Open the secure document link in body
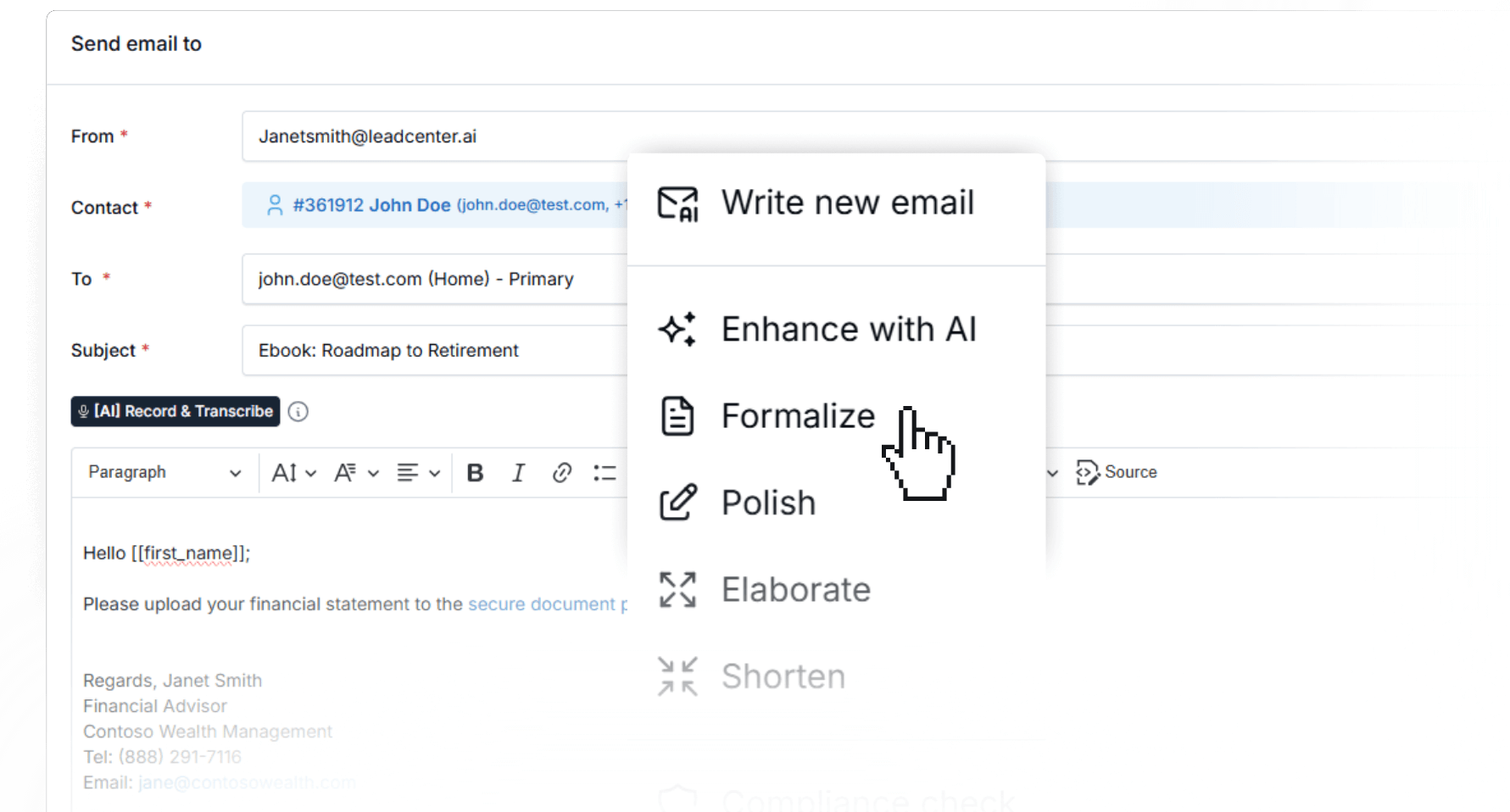Image resolution: width=1510 pixels, height=812 pixels. 543,604
